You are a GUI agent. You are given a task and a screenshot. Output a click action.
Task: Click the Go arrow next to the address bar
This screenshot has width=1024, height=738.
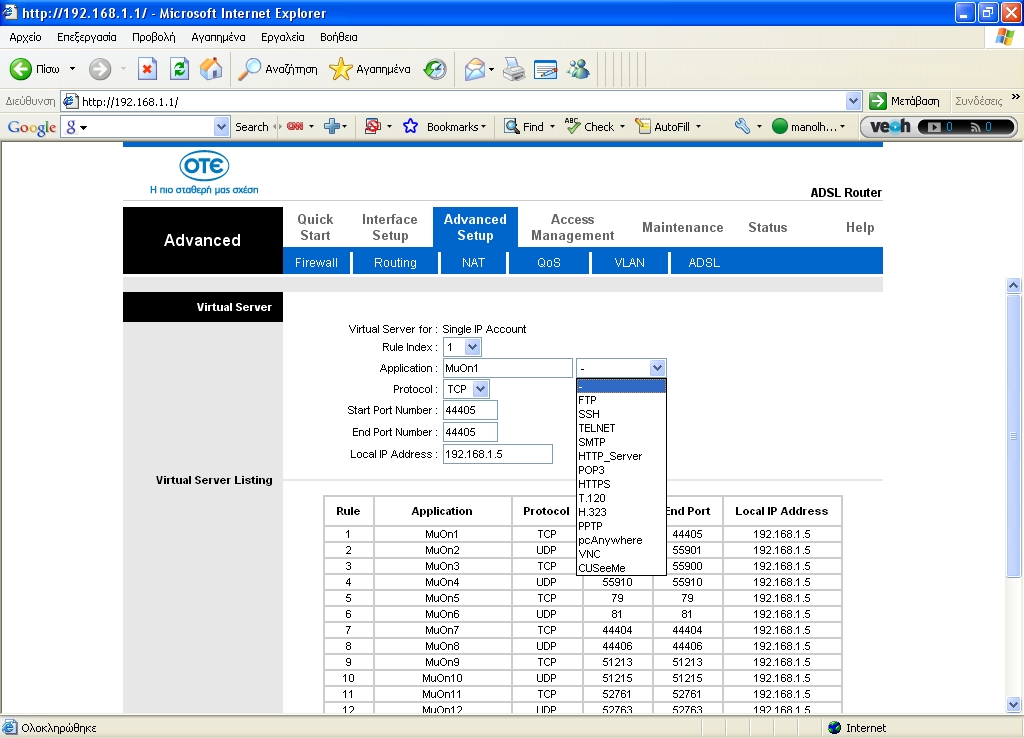[878, 101]
